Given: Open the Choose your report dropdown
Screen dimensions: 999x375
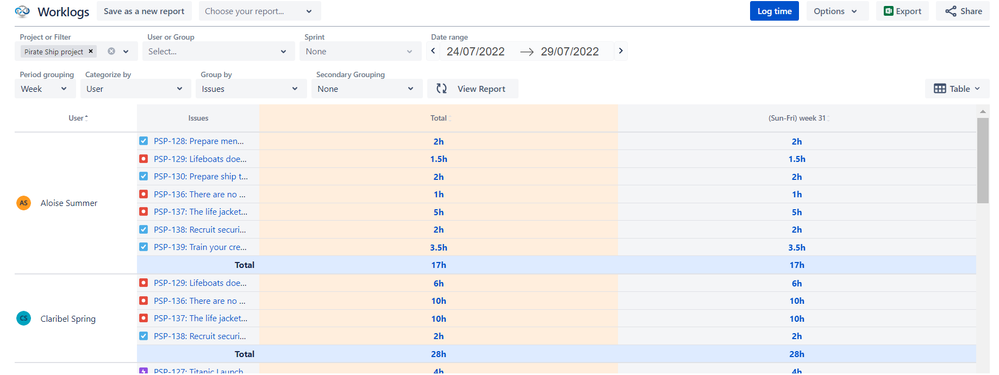Looking at the screenshot, I should coord(260,11).
